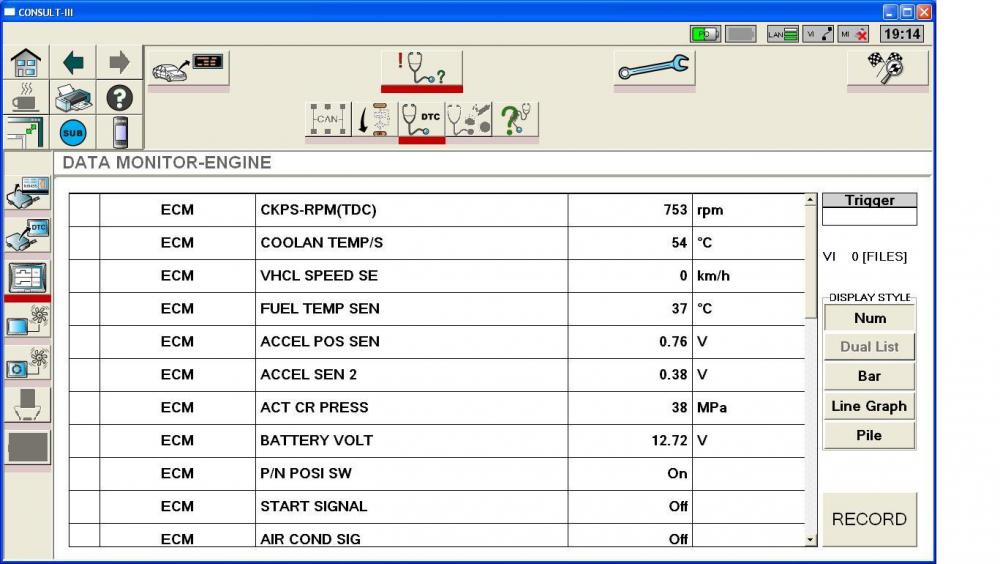Viewport: 1000px width, 564px height.
Task: Open the wrench repair icon
Action: 653,68
